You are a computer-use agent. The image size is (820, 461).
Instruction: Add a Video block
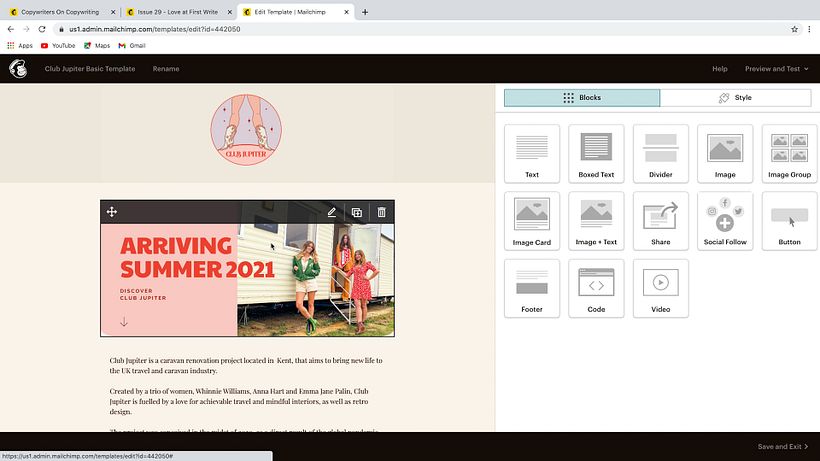[x=661, y=288]
